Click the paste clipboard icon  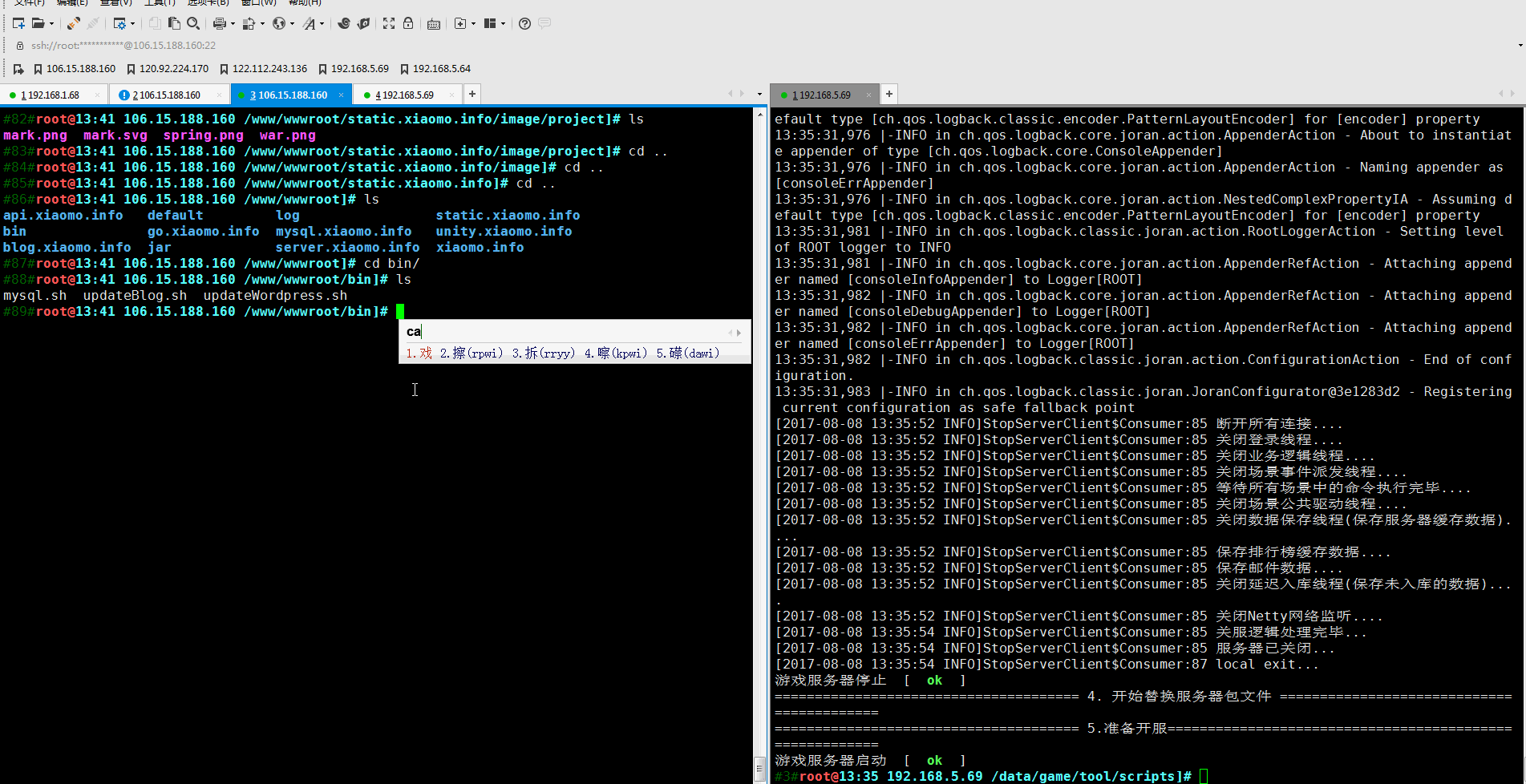click(x=174, y=23)
